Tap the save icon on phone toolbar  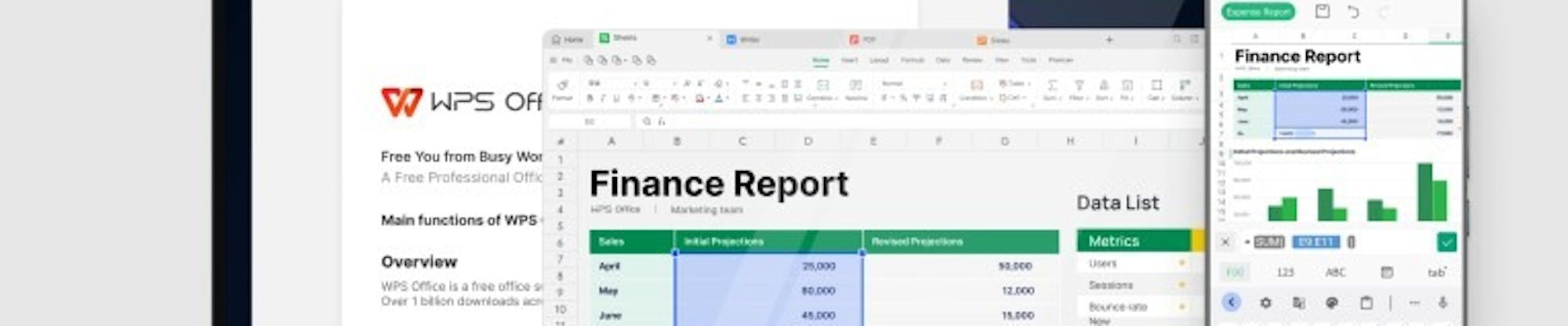click(x=1322, y=11)
